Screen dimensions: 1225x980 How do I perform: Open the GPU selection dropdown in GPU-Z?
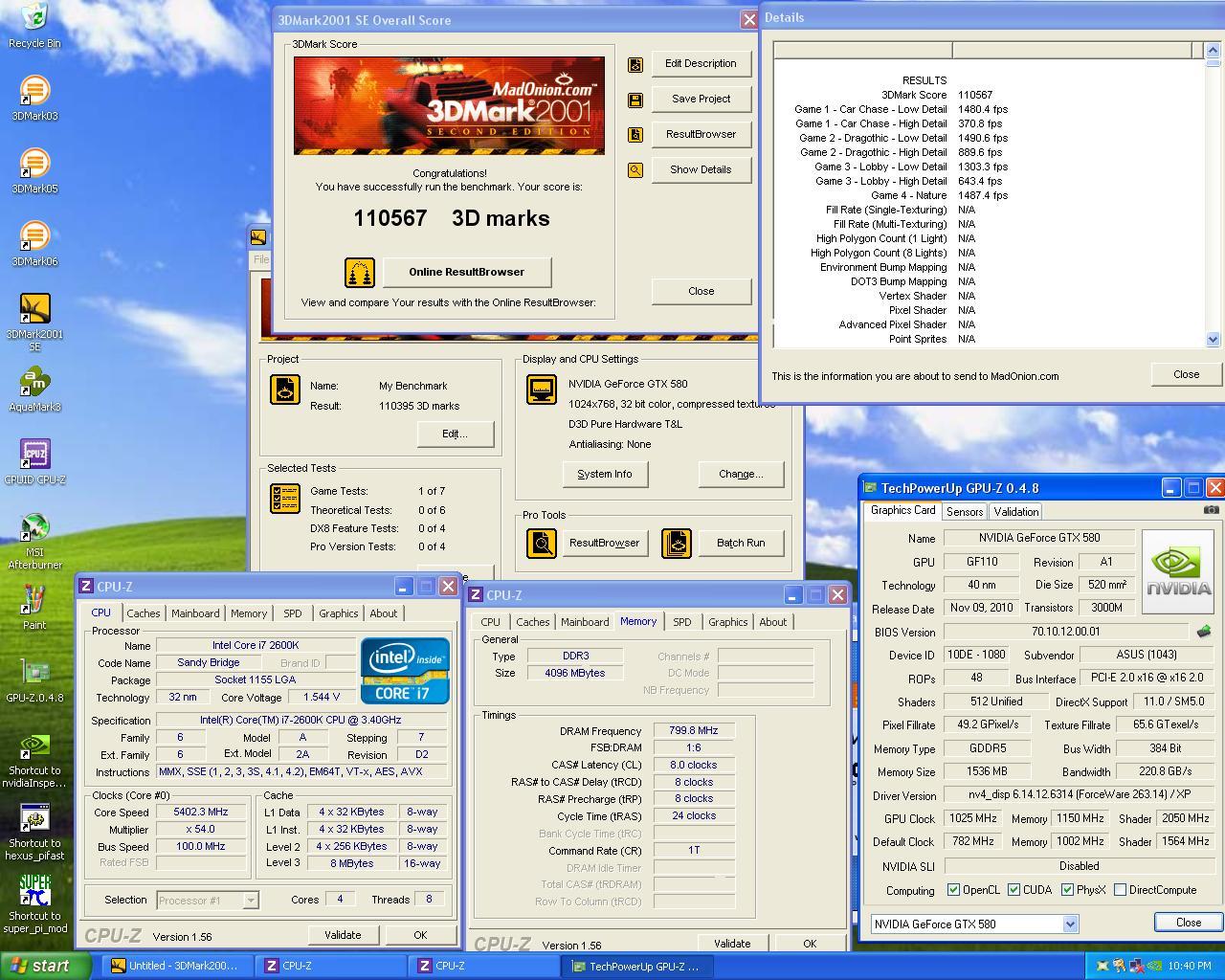(x=1070, y=924)
